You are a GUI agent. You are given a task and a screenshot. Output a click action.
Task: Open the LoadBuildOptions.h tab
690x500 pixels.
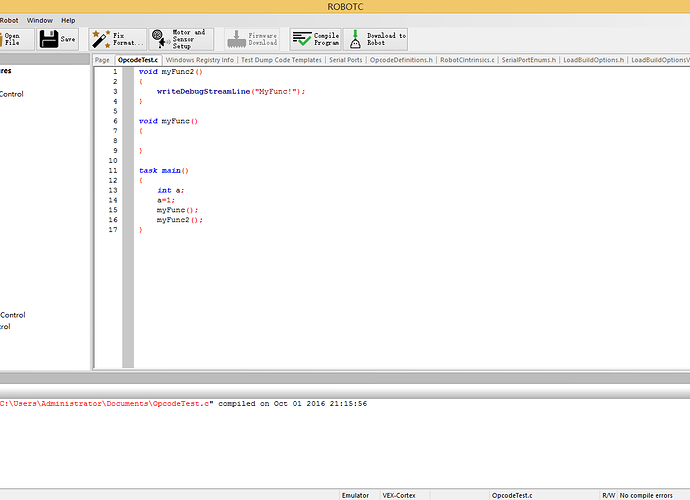pyautogui.click(x=593, y=60)
